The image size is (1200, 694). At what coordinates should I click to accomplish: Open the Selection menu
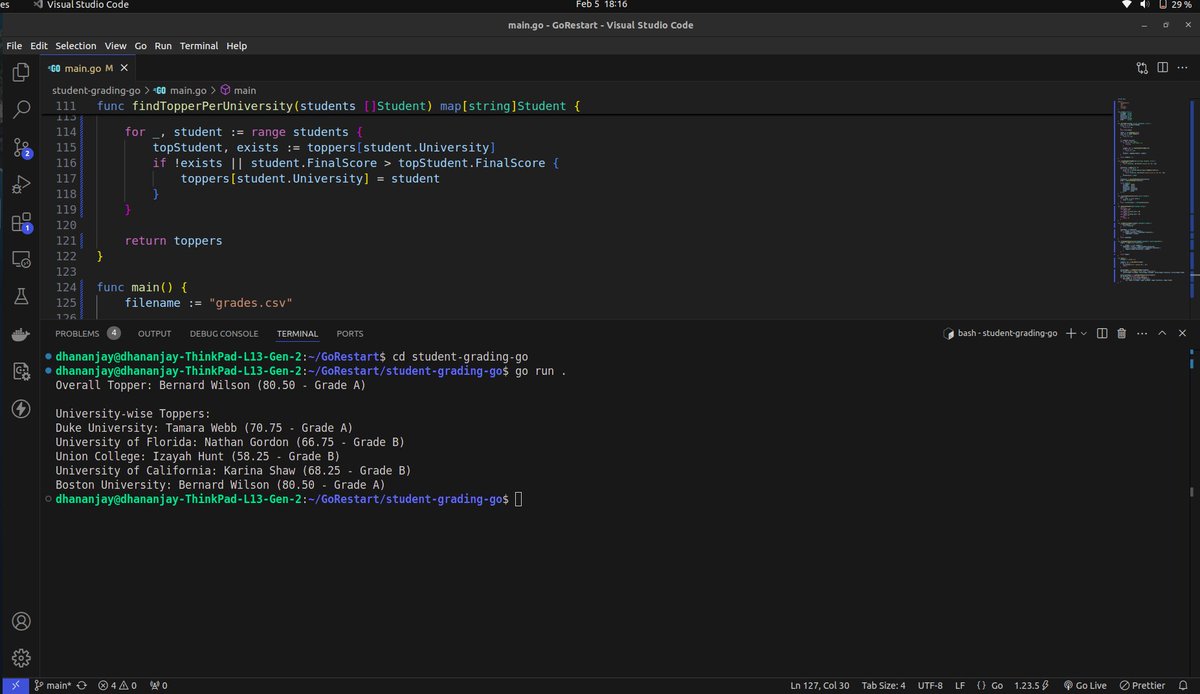pyautogui.click(x=76, y=46)
